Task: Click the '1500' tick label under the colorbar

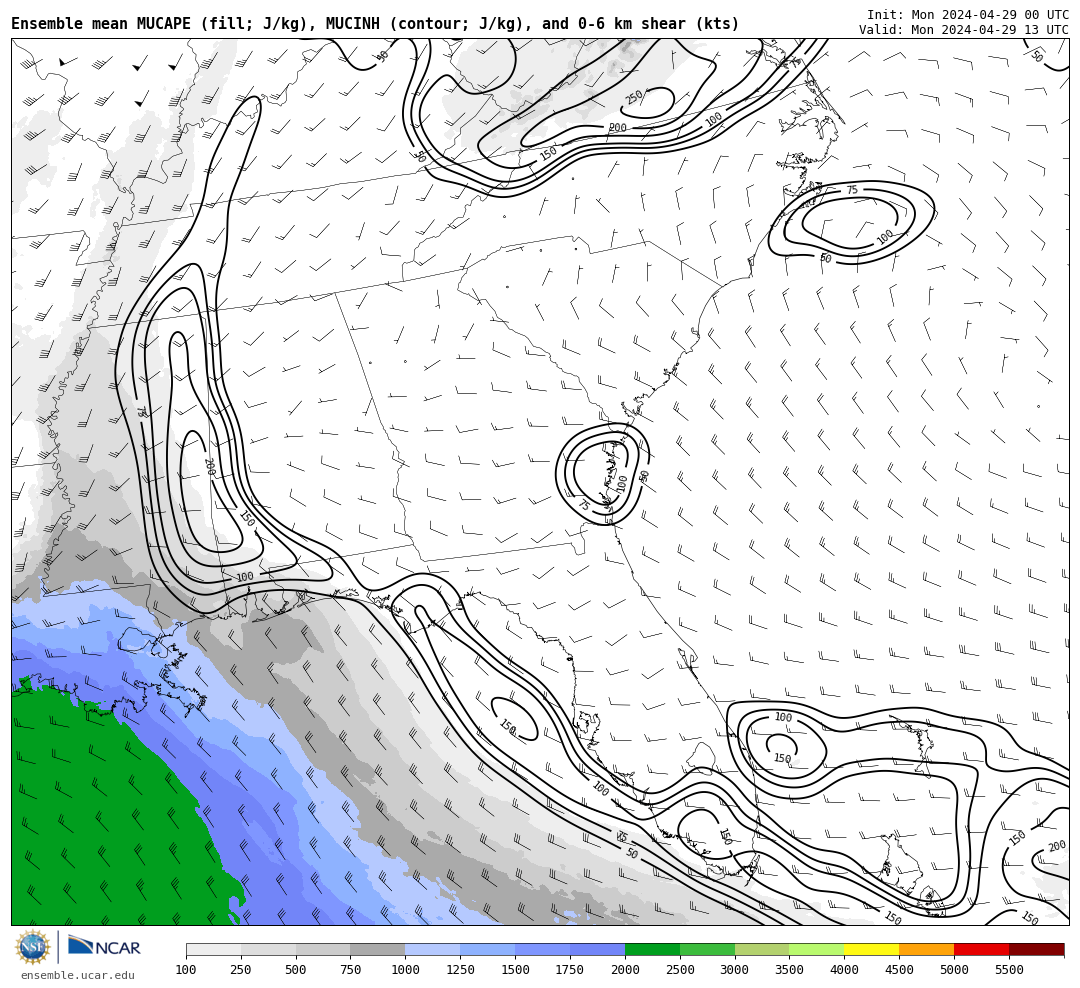Action: tap(515, 970)
